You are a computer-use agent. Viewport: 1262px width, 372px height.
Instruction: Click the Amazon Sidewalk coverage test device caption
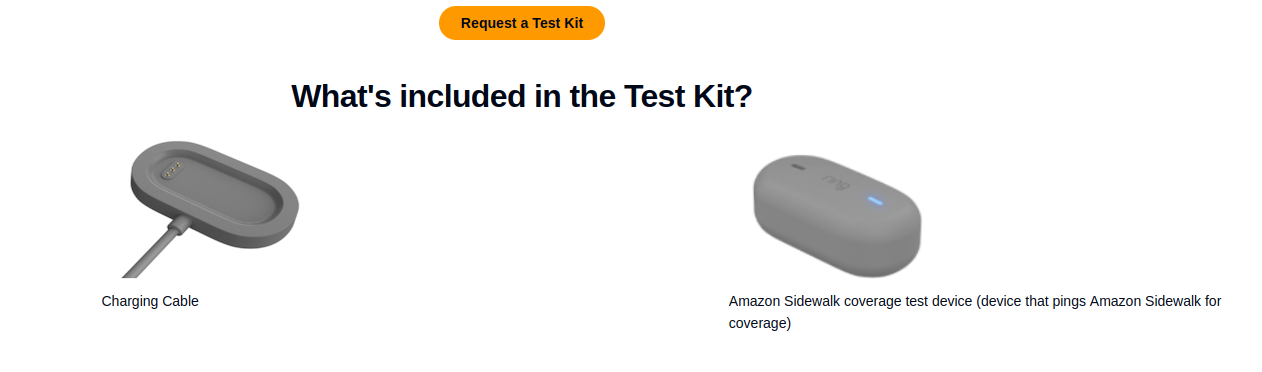click(x=975, y=312)
